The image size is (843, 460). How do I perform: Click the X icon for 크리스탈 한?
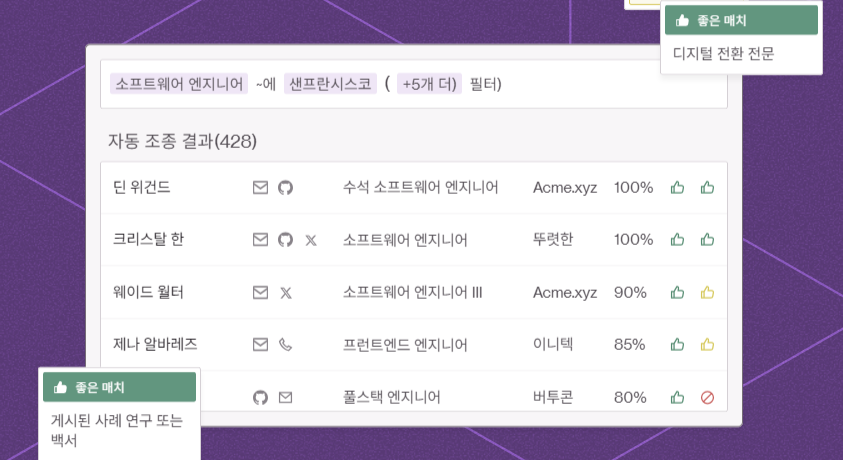(x=311, y=240)
